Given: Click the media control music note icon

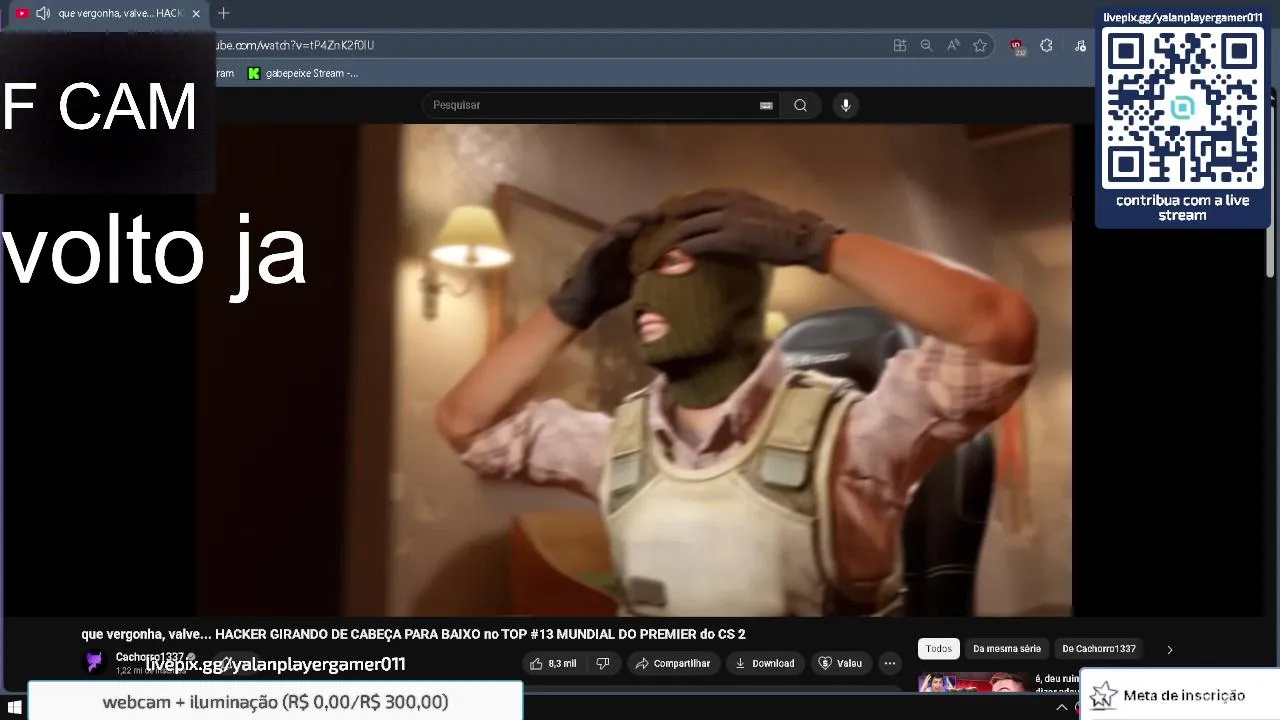Looking at the screenshot, I should click(x=1080, y=45).
